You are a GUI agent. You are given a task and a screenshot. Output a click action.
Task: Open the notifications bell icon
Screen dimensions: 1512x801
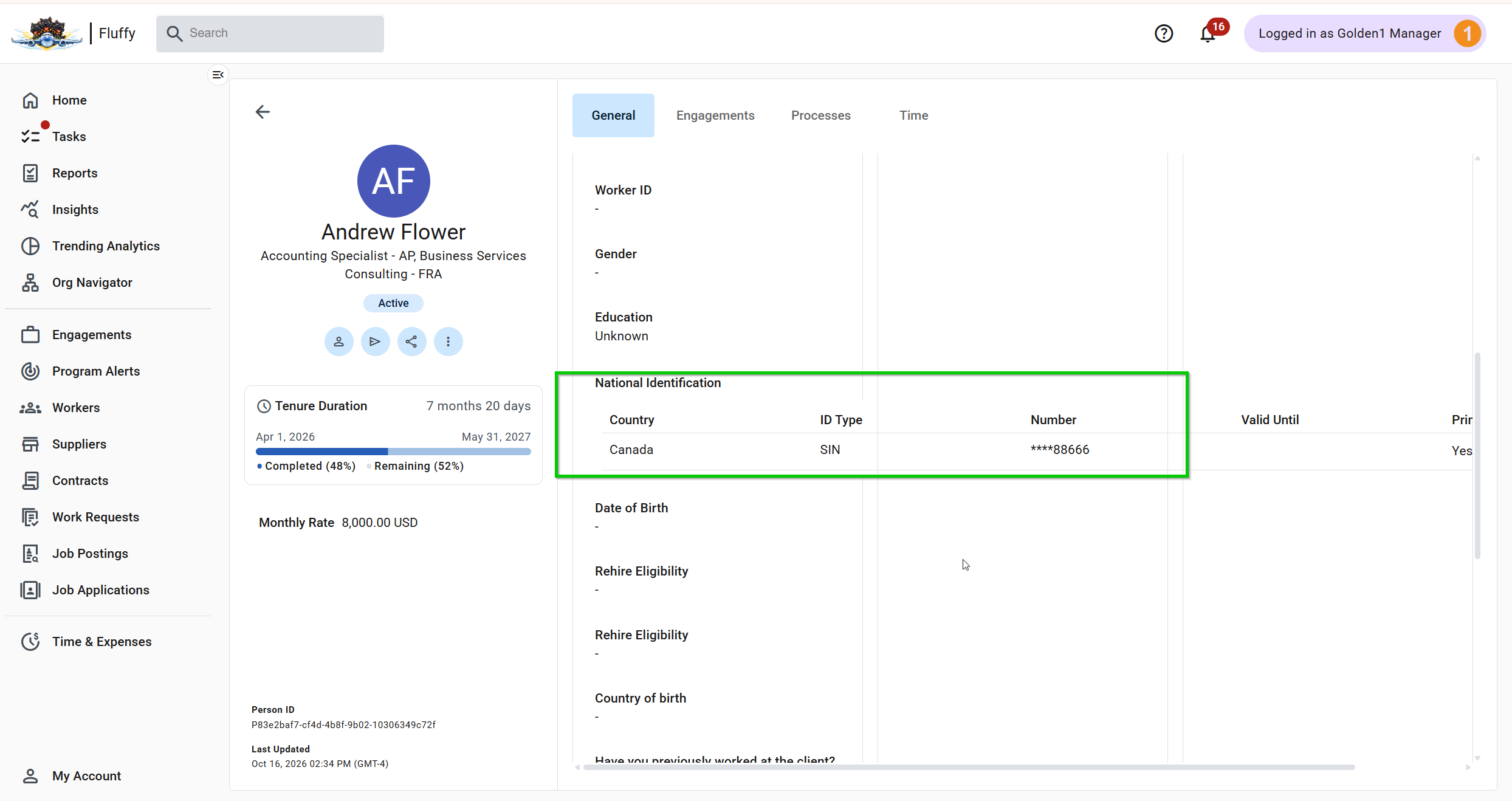(1208, 34)
